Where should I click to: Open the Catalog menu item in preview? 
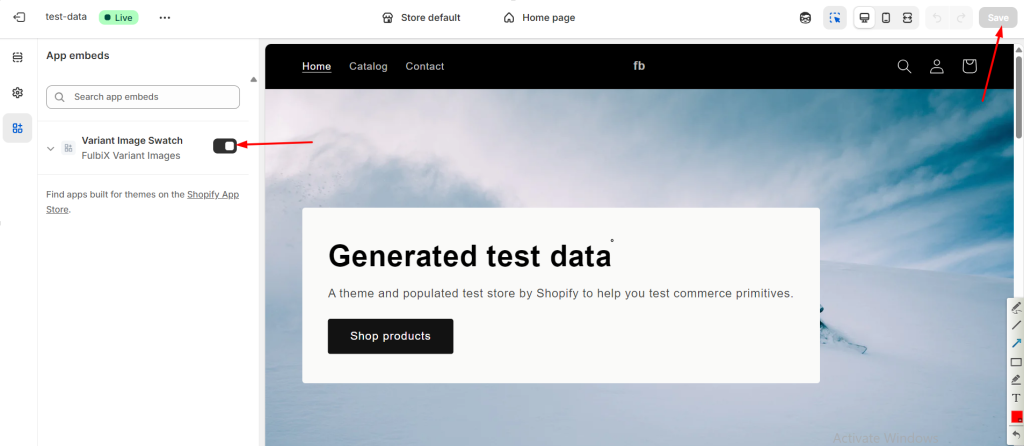(368, 66)
